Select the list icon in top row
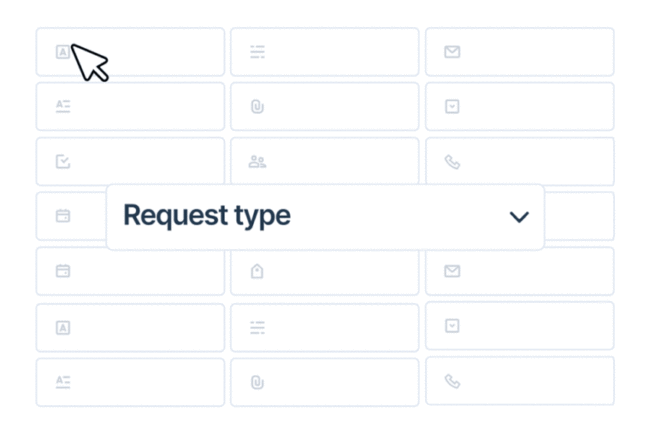 click(257, 52)
